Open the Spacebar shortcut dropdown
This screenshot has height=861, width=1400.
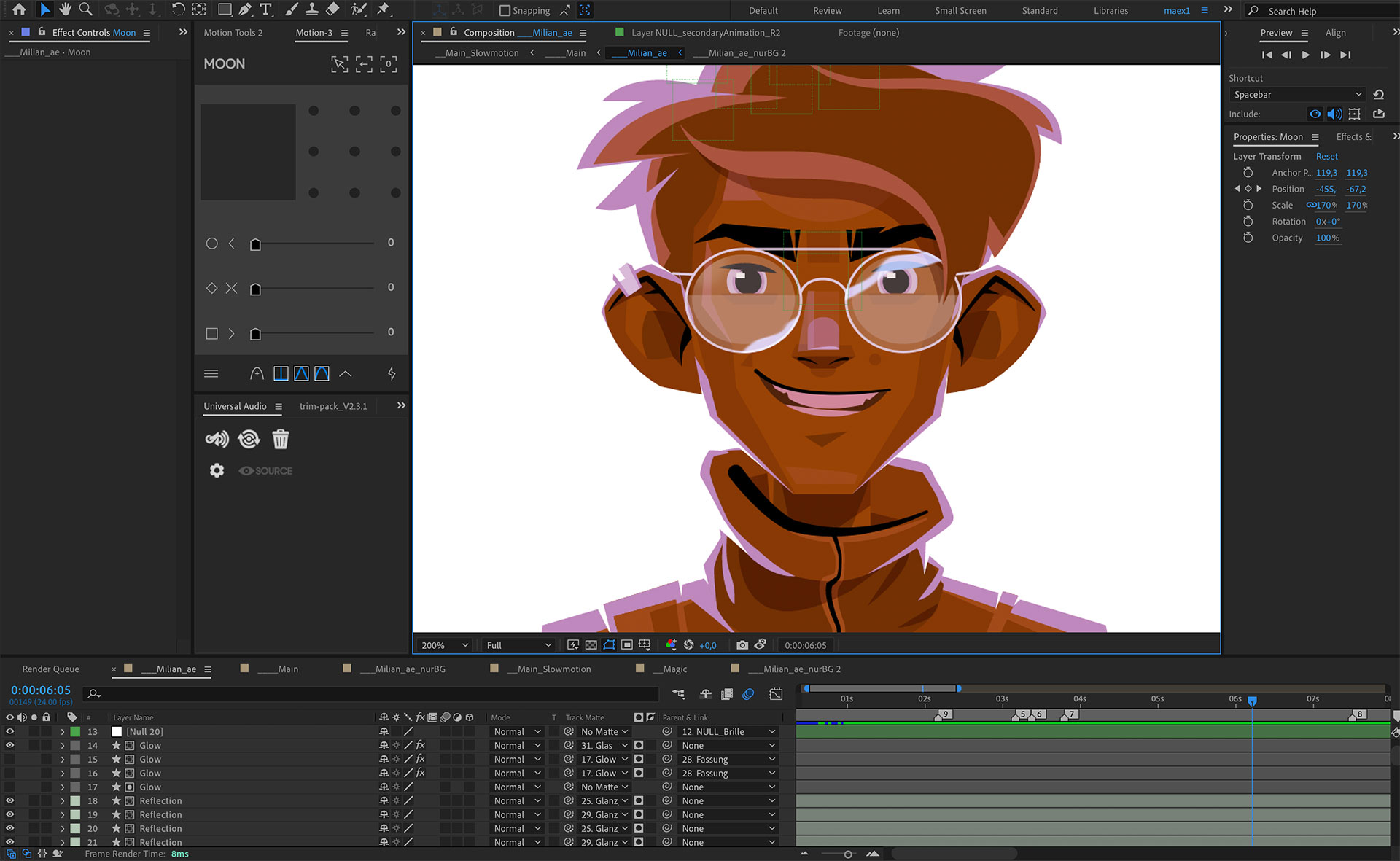[x=1297, y=95]
